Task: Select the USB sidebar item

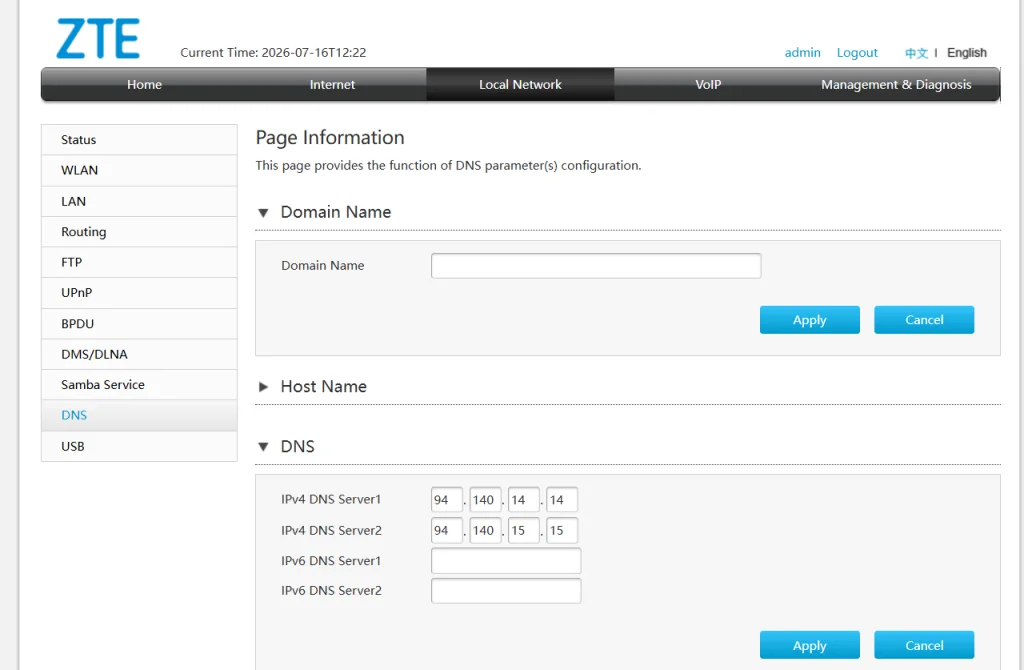Action: click(139, 446)
